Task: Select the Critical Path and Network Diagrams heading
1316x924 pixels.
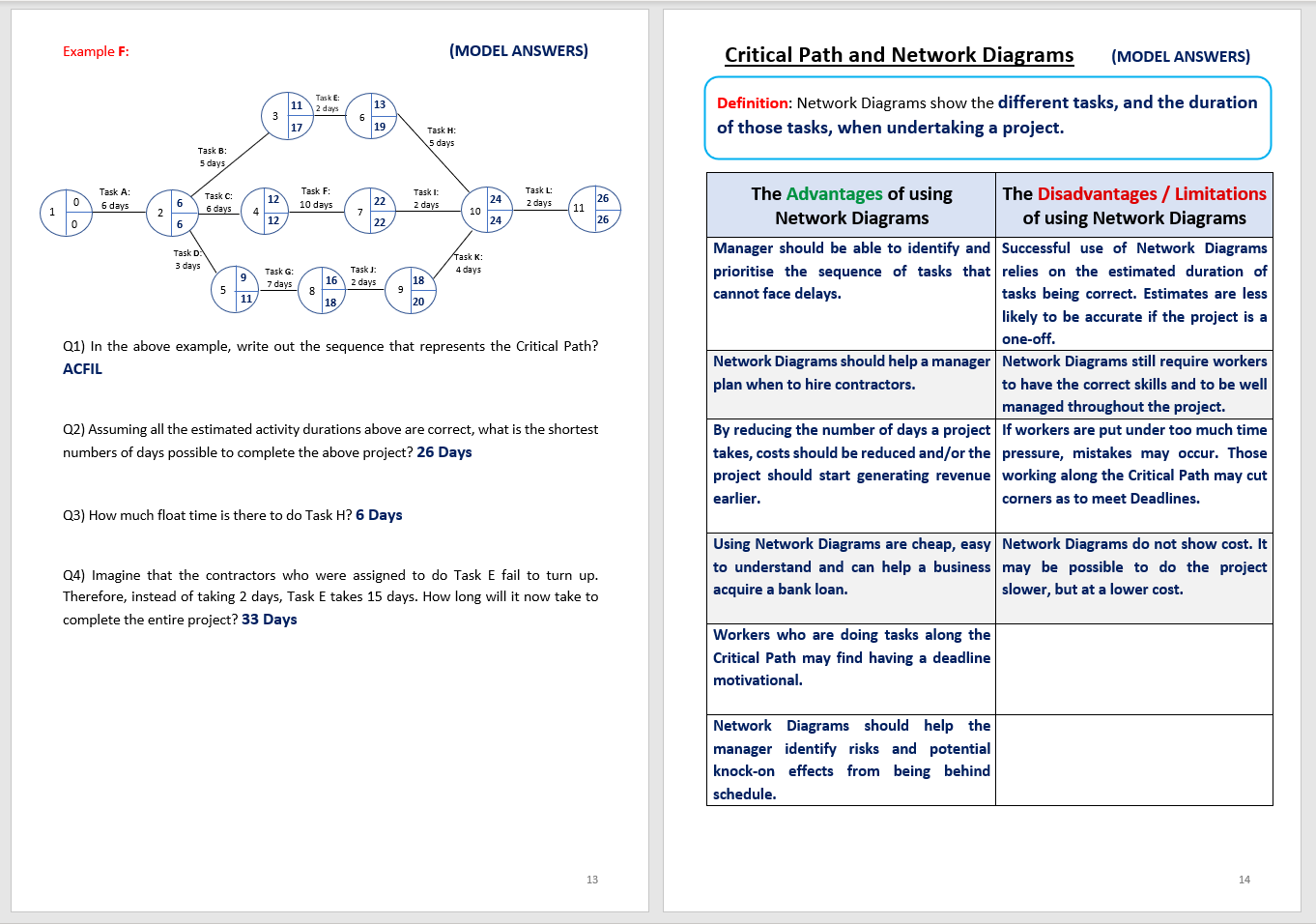Action: (x=900, y=55)
